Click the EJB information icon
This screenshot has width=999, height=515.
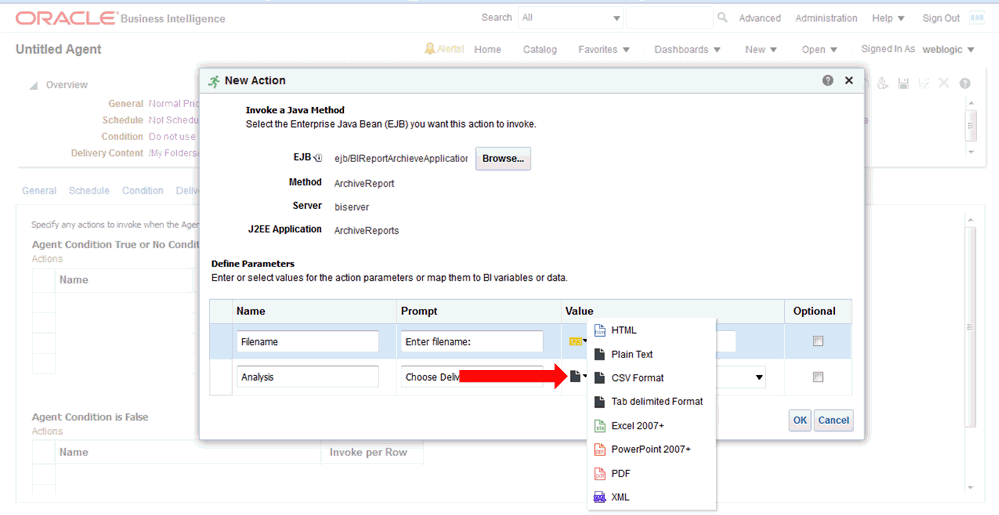[x=319, y=158]
